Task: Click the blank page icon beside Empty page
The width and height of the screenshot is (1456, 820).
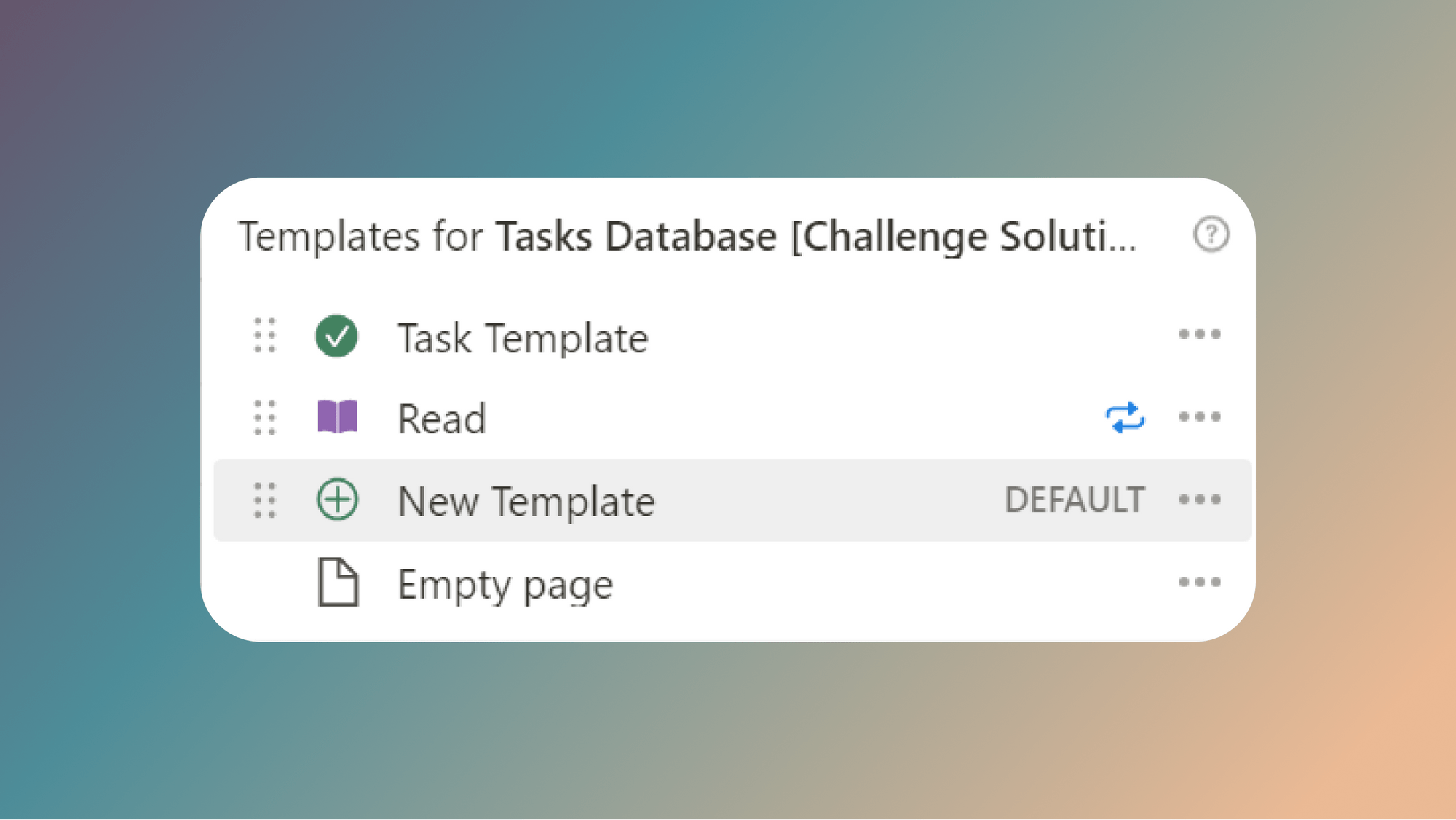Action: coord(337,583)
